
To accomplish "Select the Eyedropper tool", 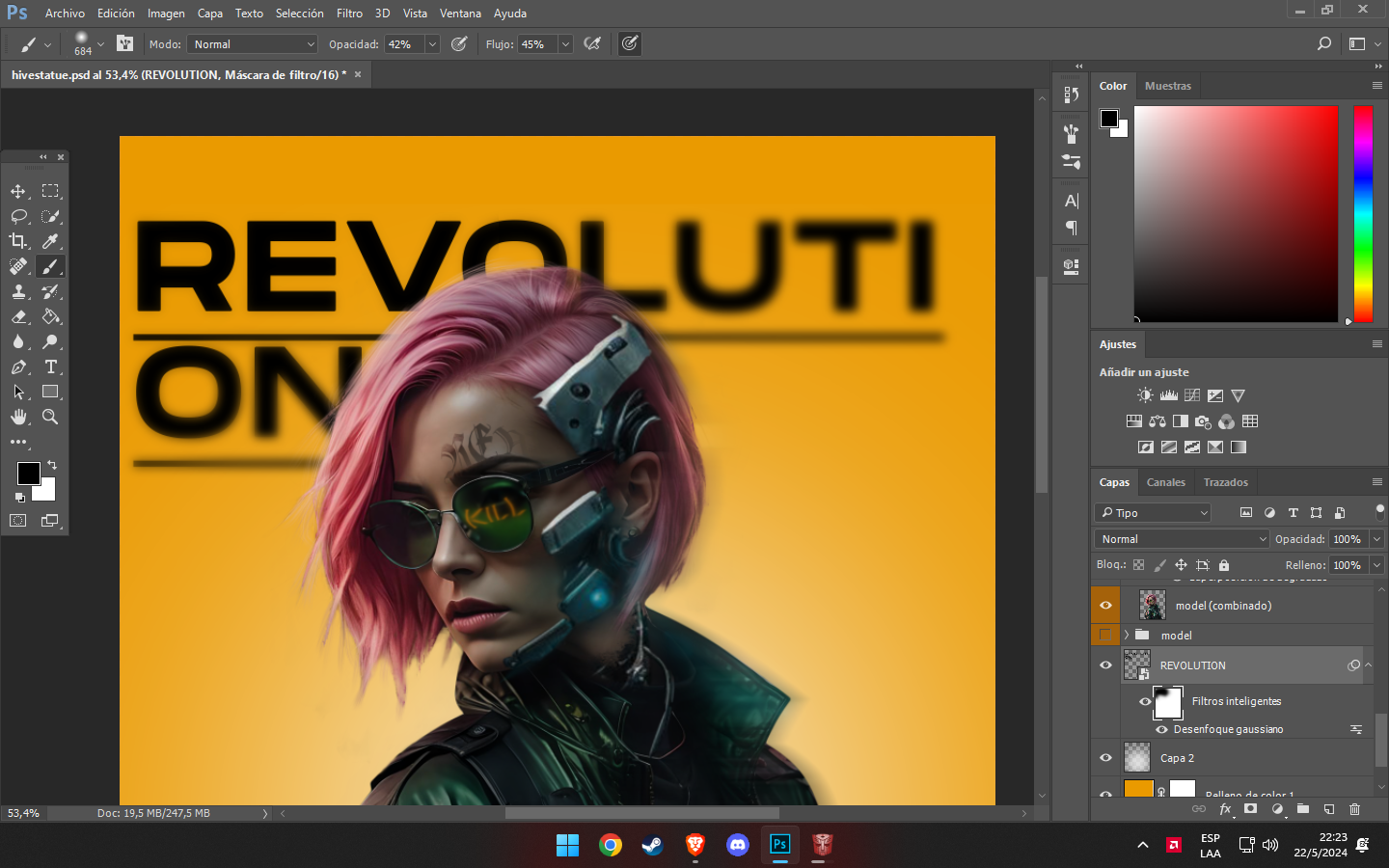I will coord(50,241).
